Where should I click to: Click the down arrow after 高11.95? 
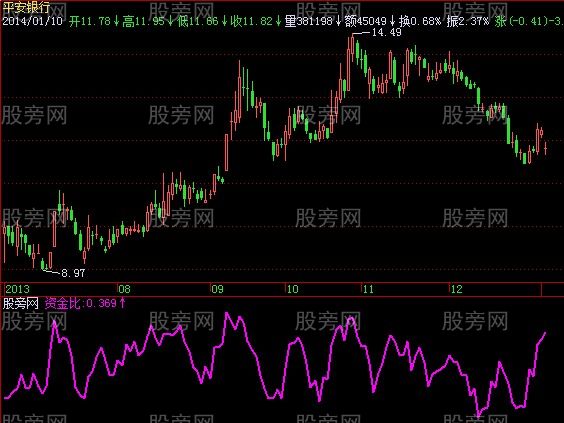point(170,21)
